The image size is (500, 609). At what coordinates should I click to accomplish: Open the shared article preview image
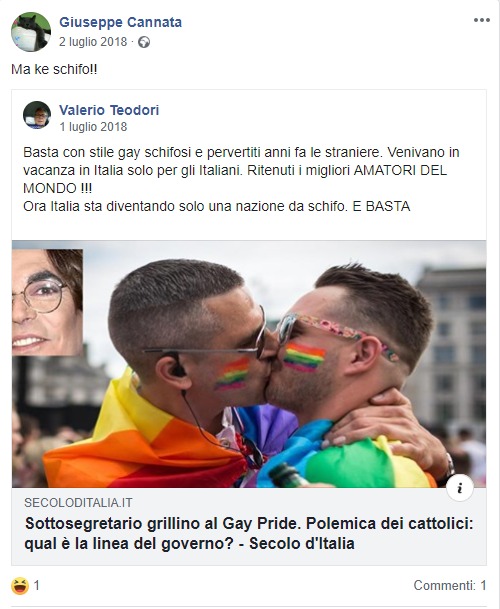click(x=249, y=364)
